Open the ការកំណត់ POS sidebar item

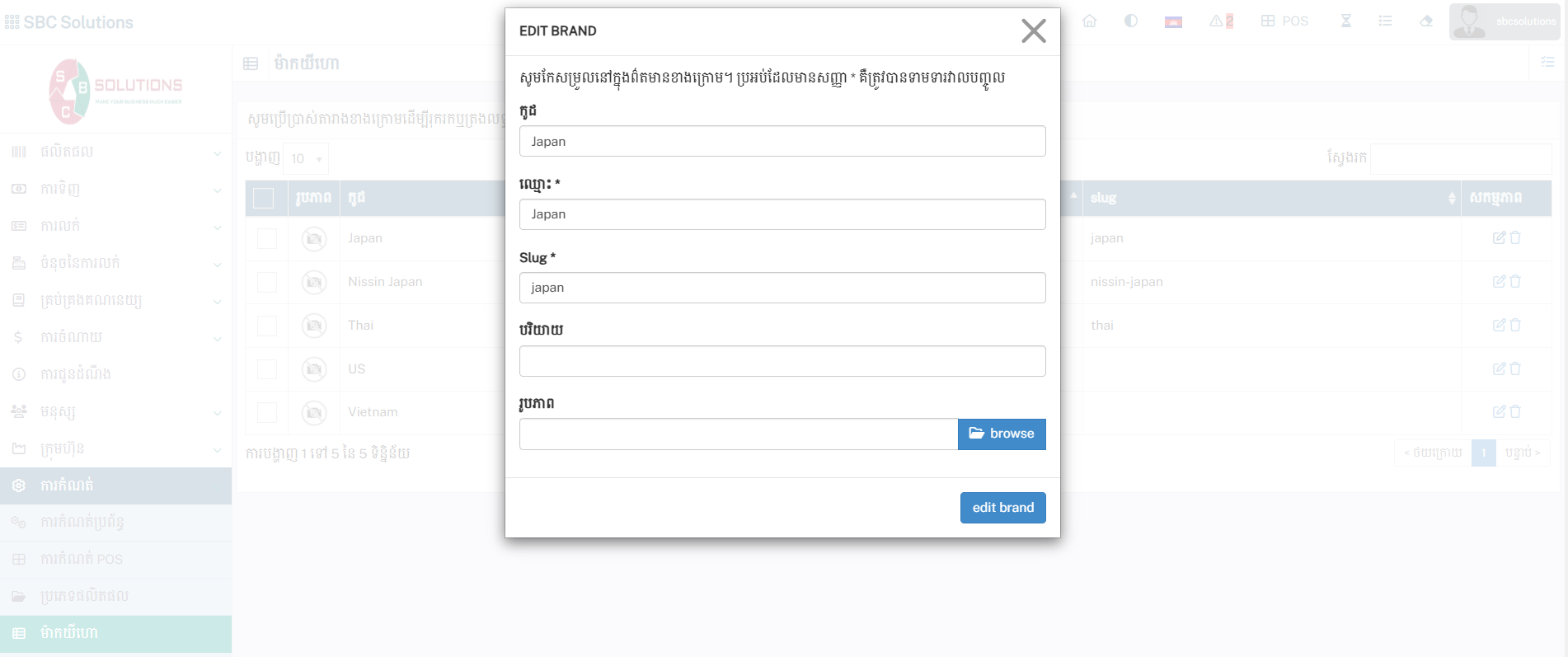tap(82, 559)
